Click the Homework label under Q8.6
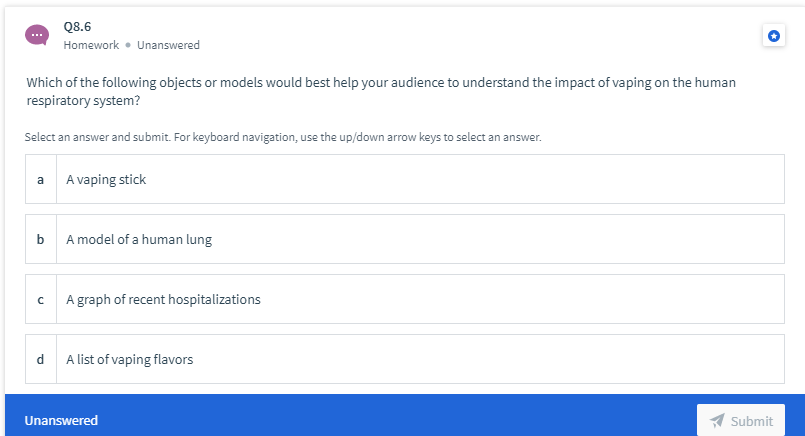Viewport: 805px width, 436px height. click(91, 45)
